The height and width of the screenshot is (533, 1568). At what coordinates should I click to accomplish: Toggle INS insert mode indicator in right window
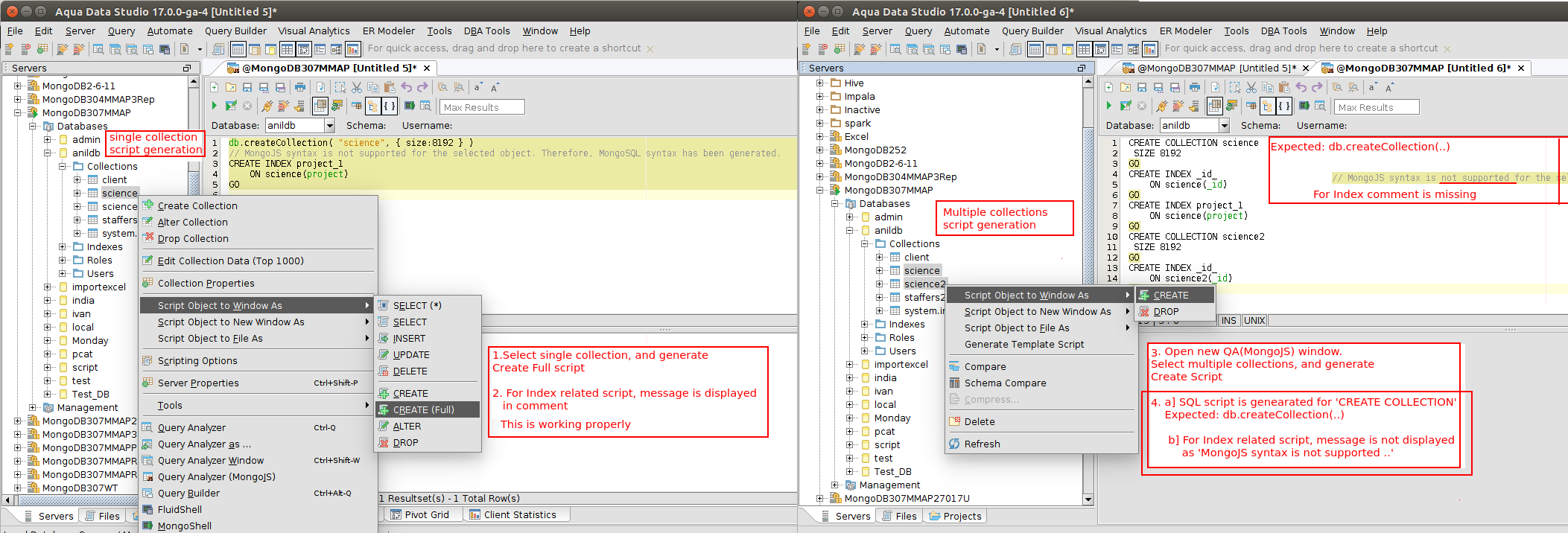(x=1229, y=321)
